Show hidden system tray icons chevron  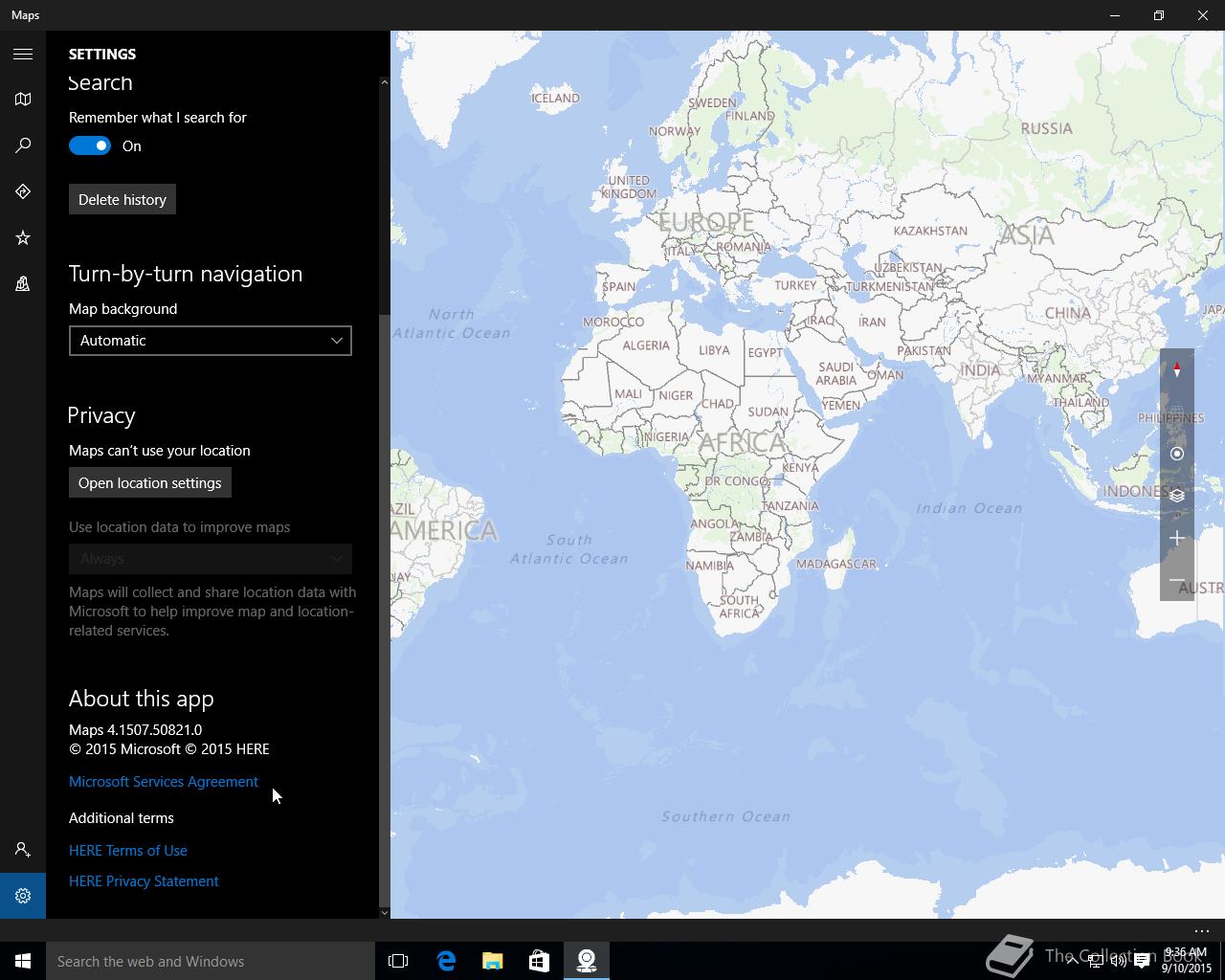1072,961
